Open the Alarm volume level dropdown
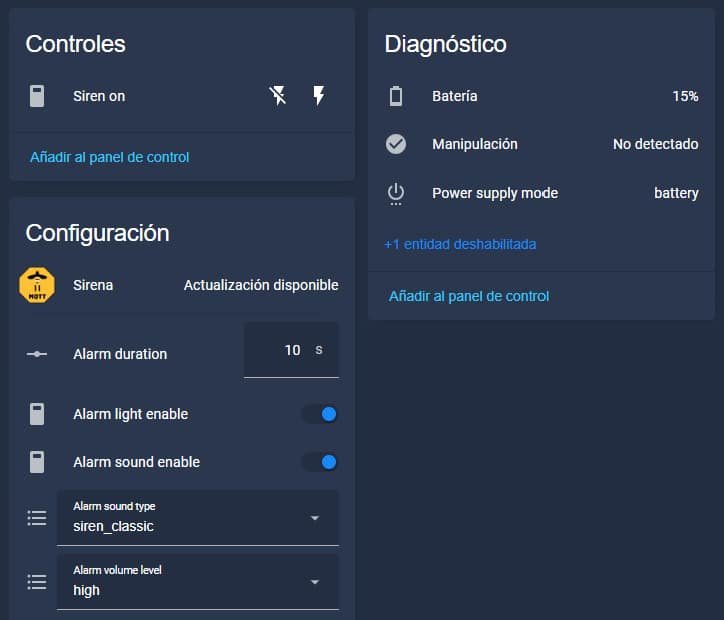Image resolution: width=724 pixels, height=620 pixels. coord(198,582)
